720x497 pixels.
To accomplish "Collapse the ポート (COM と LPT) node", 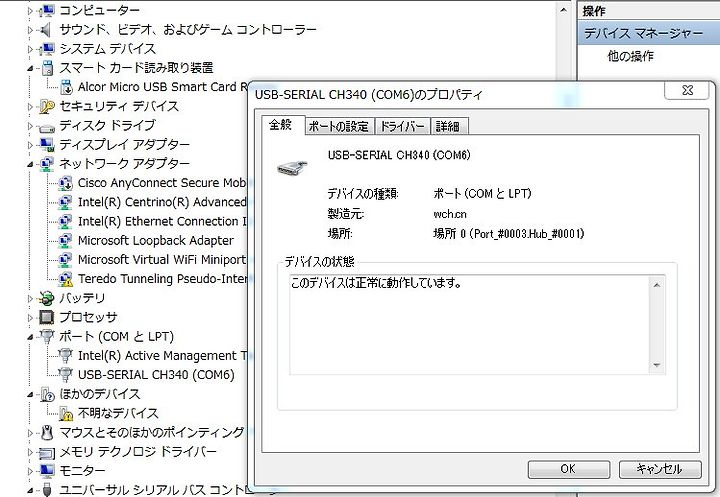I will 31,337.
